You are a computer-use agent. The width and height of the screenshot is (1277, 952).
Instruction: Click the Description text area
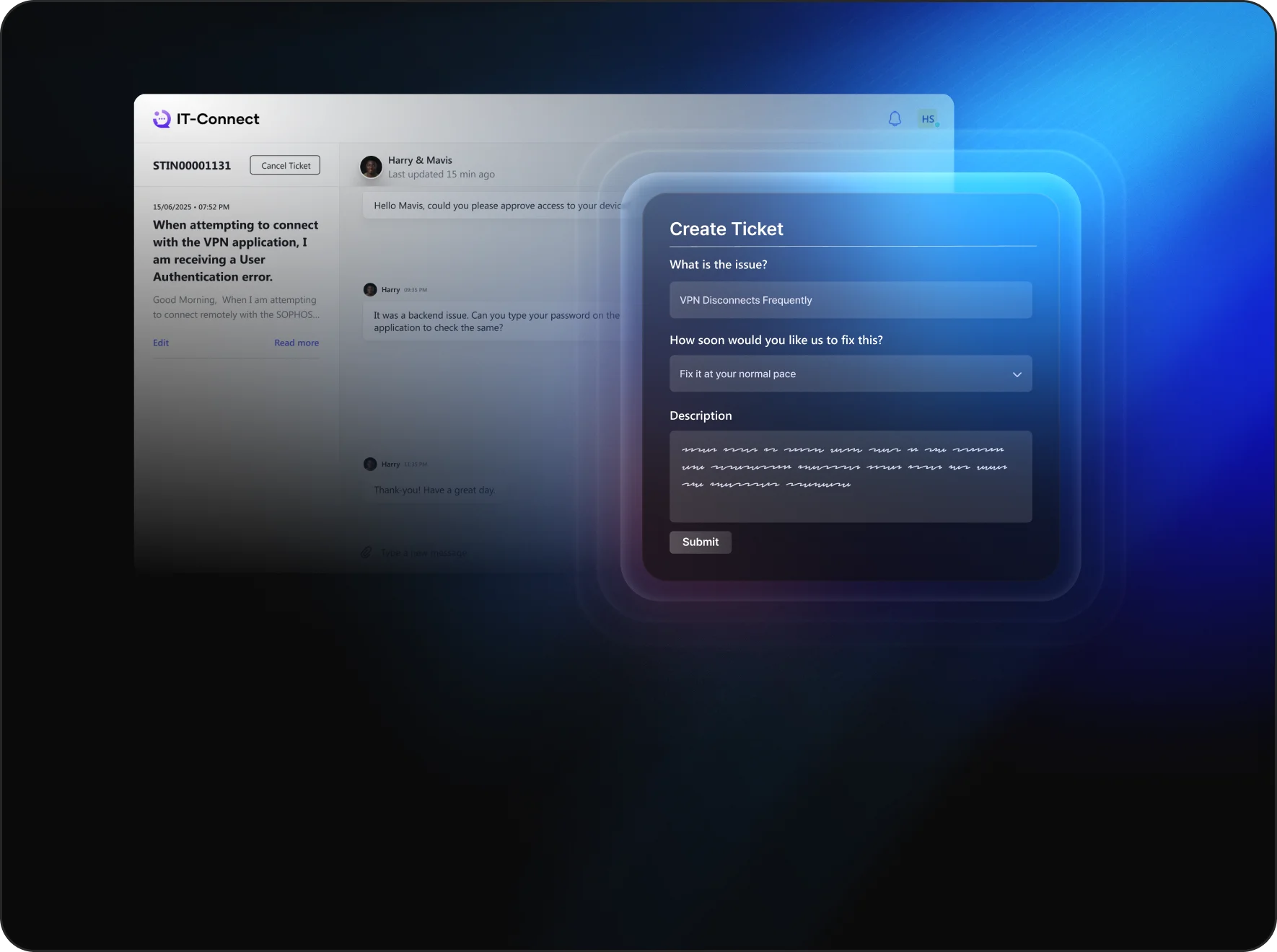click(x=851, y=477)
